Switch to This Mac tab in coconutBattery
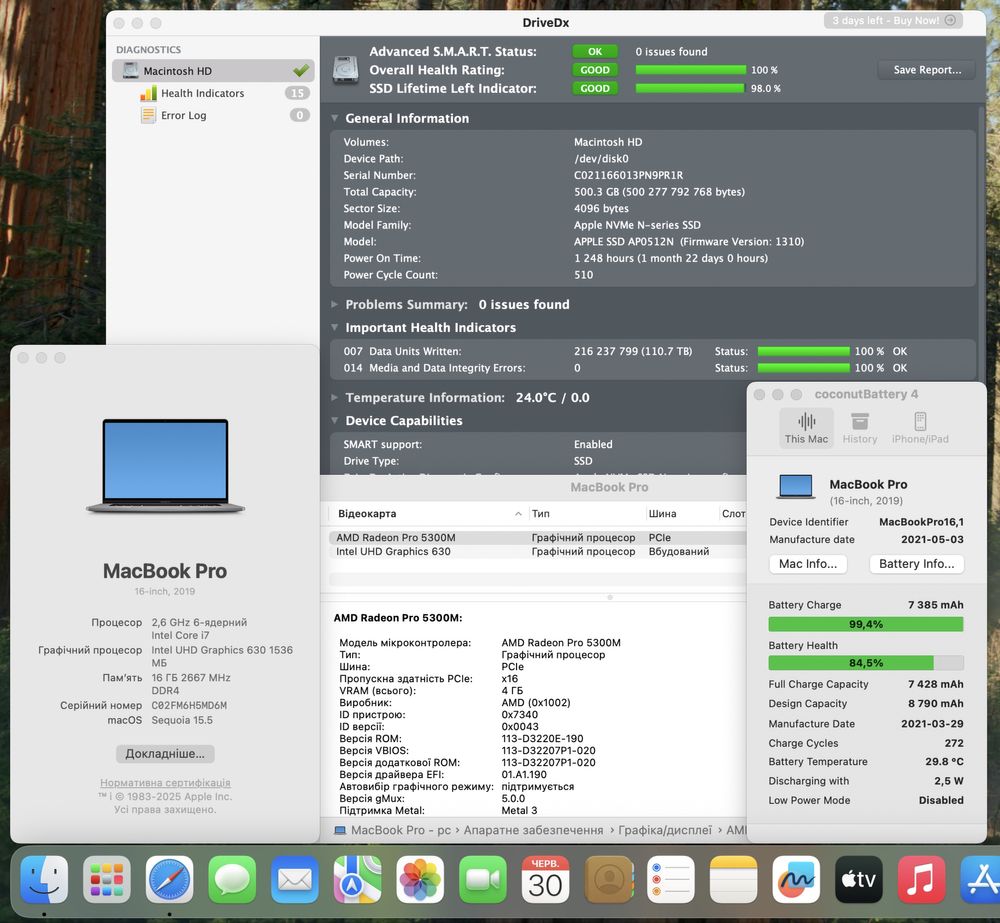Image resolution: width=1000 pixels, height=923 pixels. click(806, 427)
